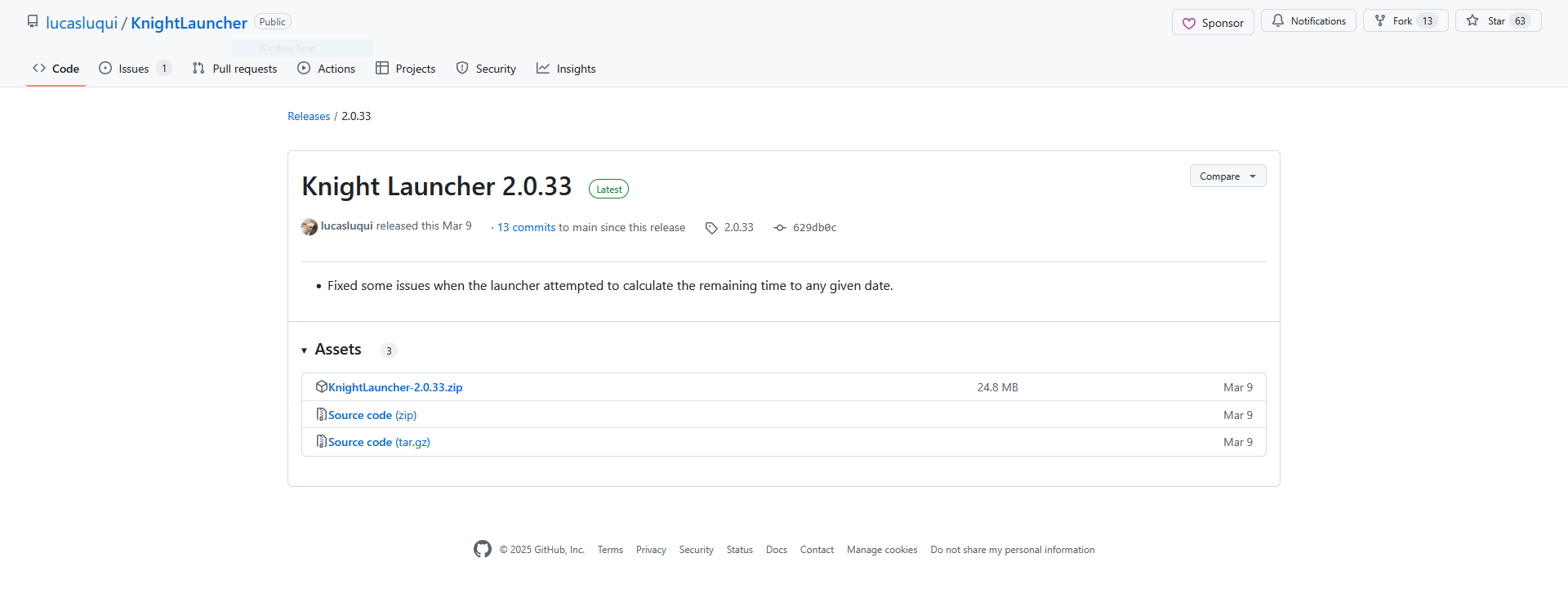Open the Docs footer link
1568x589 pixels.
click(777, 550)
